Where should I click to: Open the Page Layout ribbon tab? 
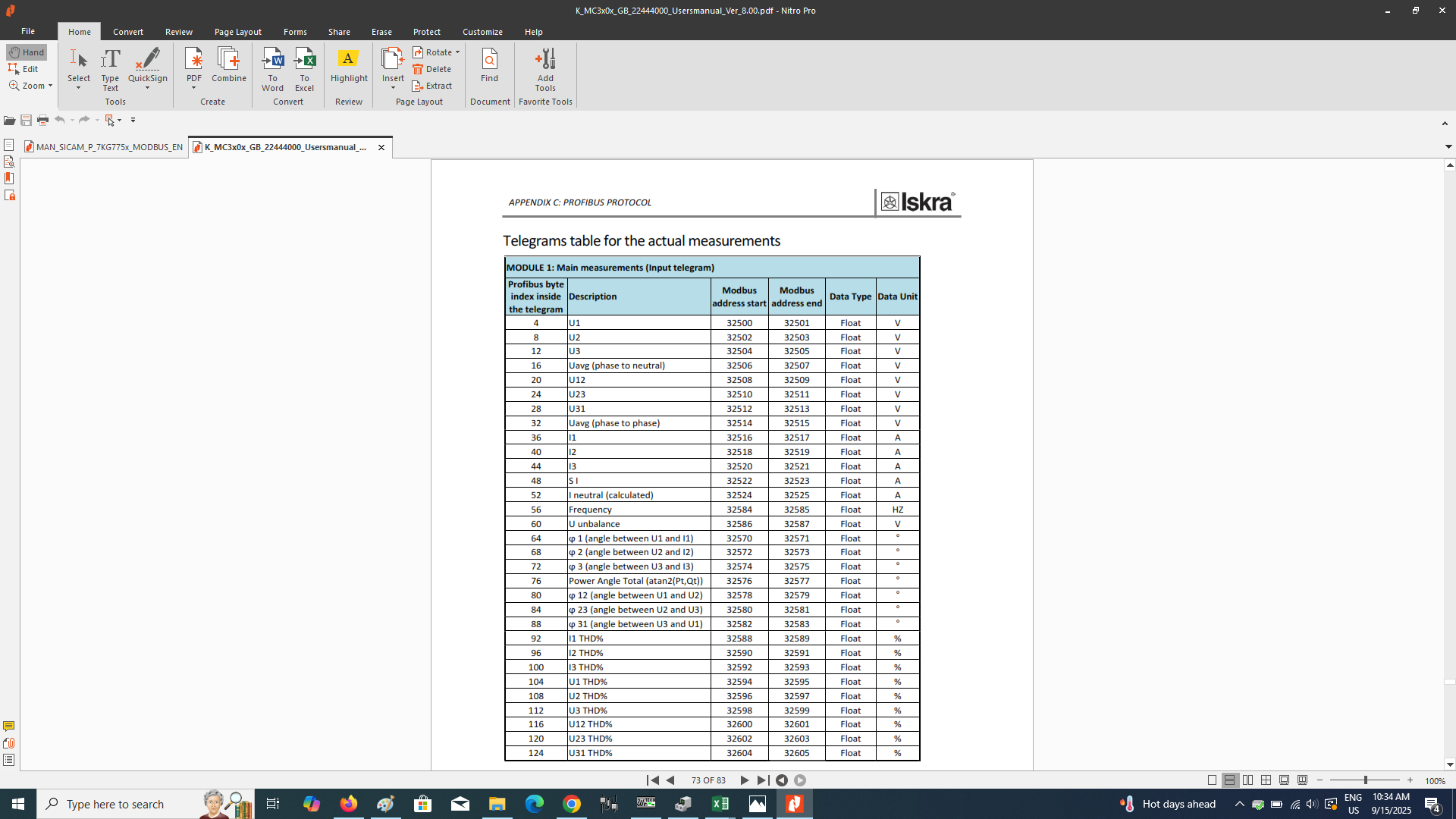coord(237,32)
